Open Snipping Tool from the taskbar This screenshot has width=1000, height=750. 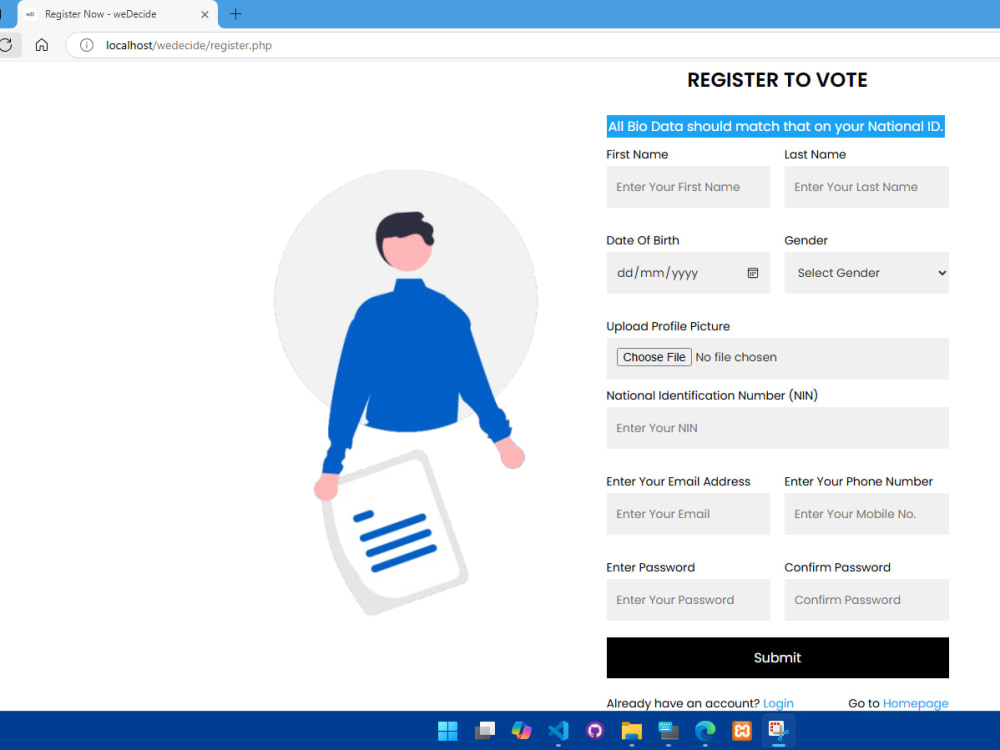click(778, 731)
